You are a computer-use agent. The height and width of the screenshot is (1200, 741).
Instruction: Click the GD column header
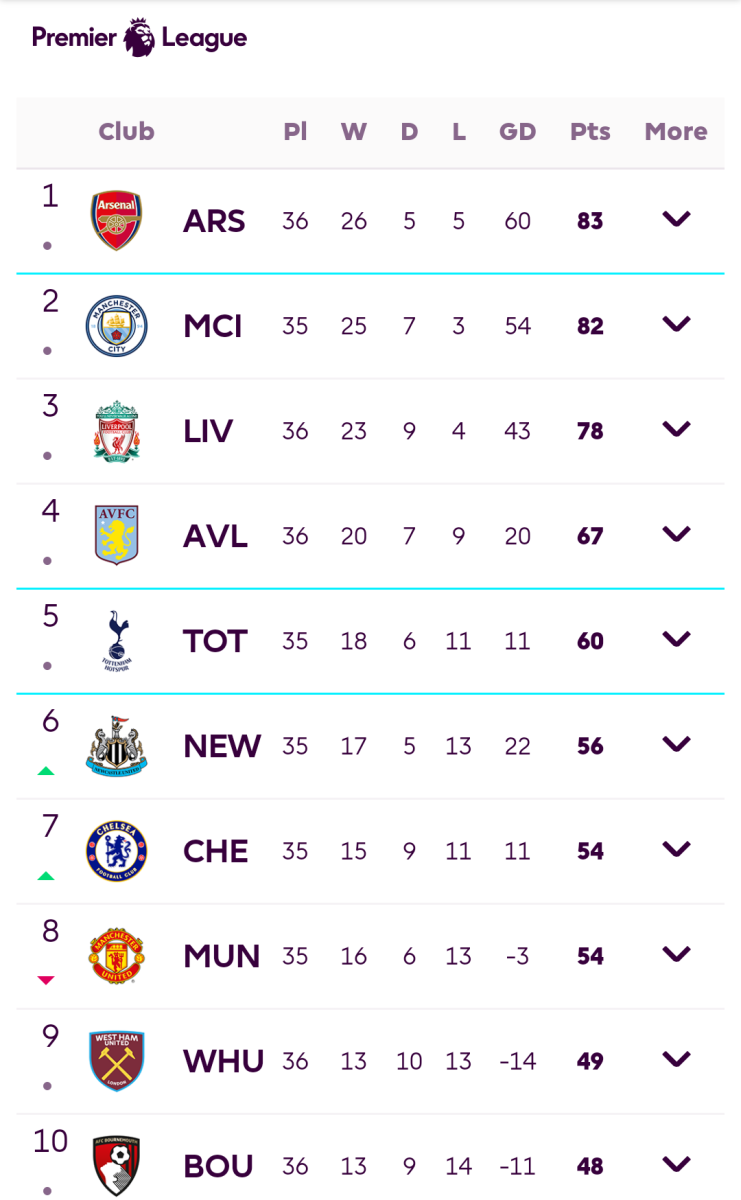[517, 132]
